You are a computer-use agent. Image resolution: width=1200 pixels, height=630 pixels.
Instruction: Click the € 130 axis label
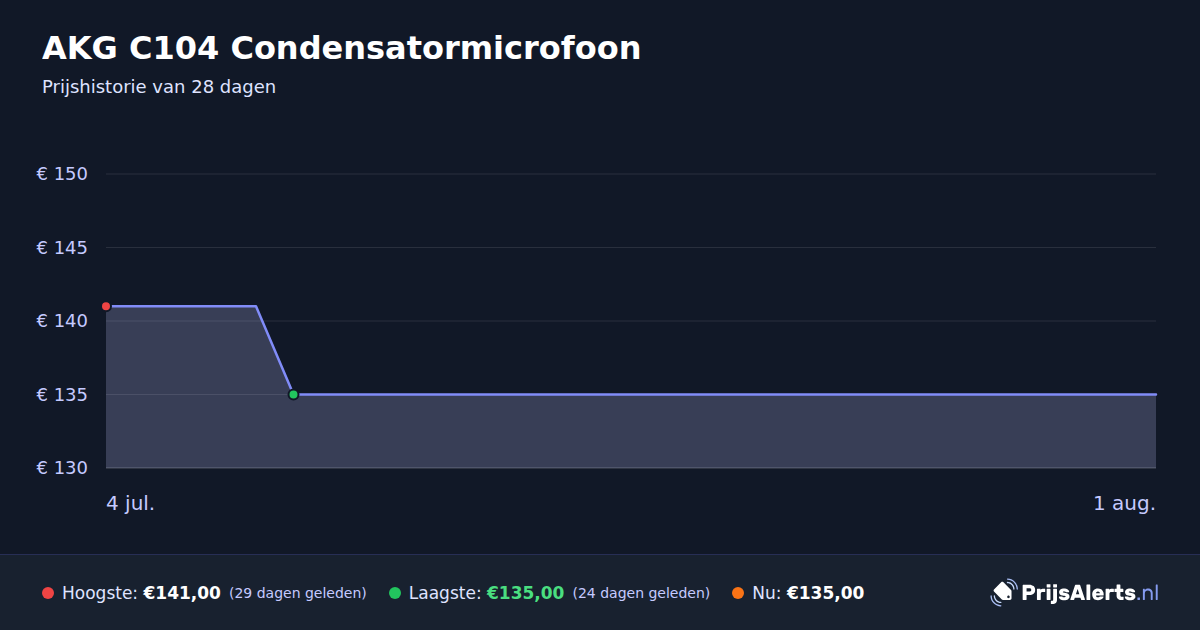point(62,468)
